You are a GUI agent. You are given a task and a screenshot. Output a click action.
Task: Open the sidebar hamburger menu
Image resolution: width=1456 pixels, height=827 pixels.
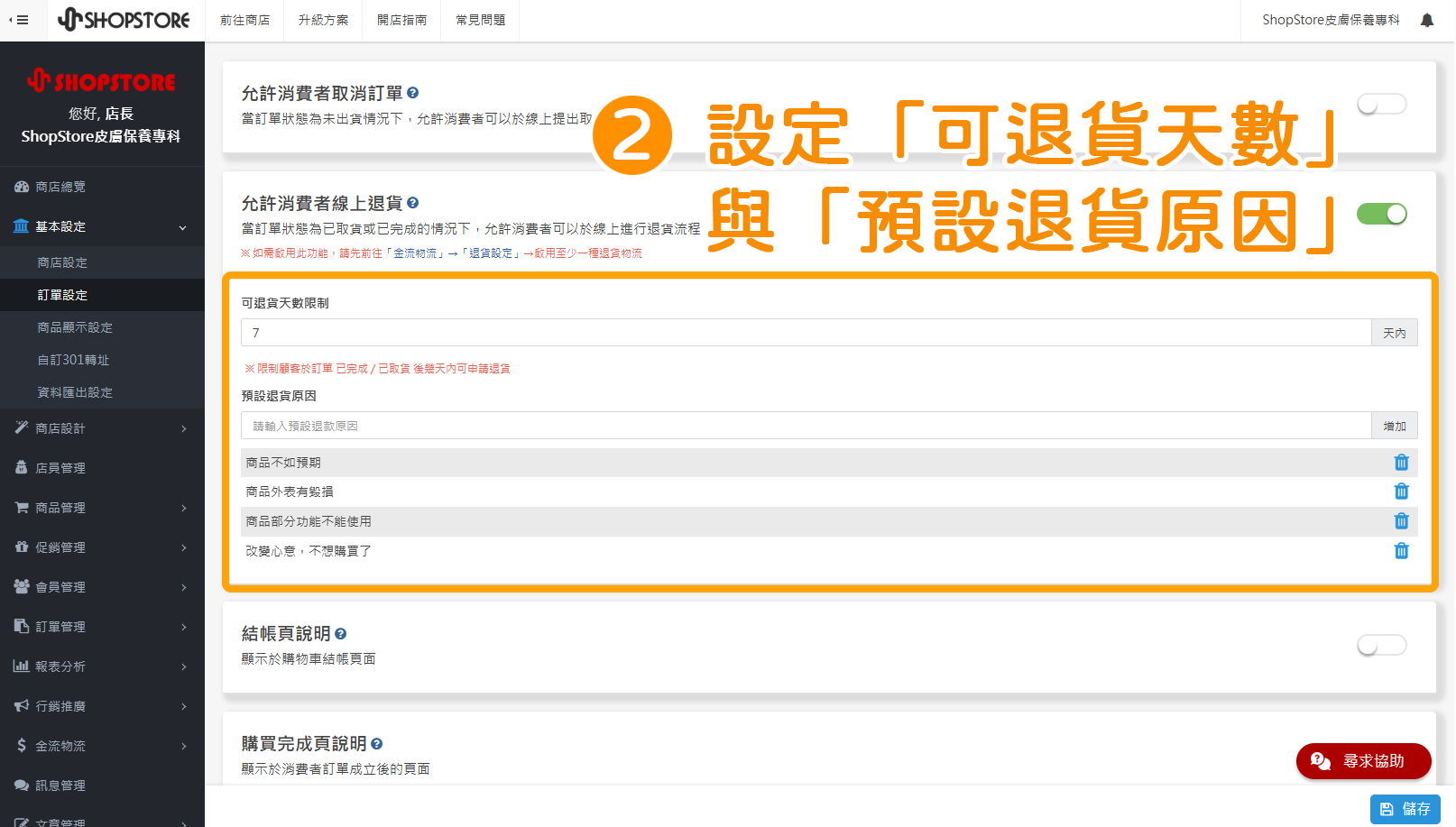click(20, 19)
